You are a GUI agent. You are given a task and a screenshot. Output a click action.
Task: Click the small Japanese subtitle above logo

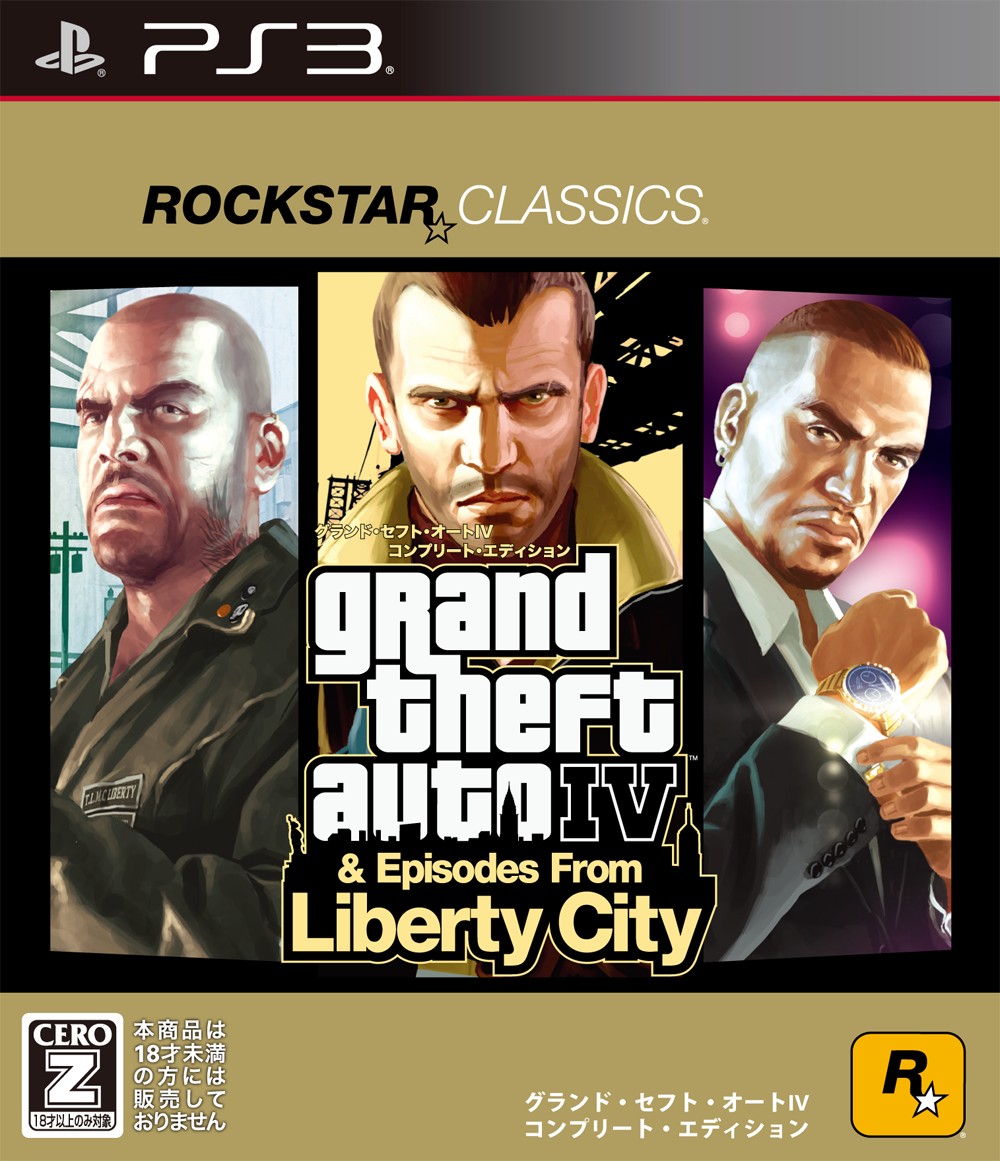(x=443, y=541)
